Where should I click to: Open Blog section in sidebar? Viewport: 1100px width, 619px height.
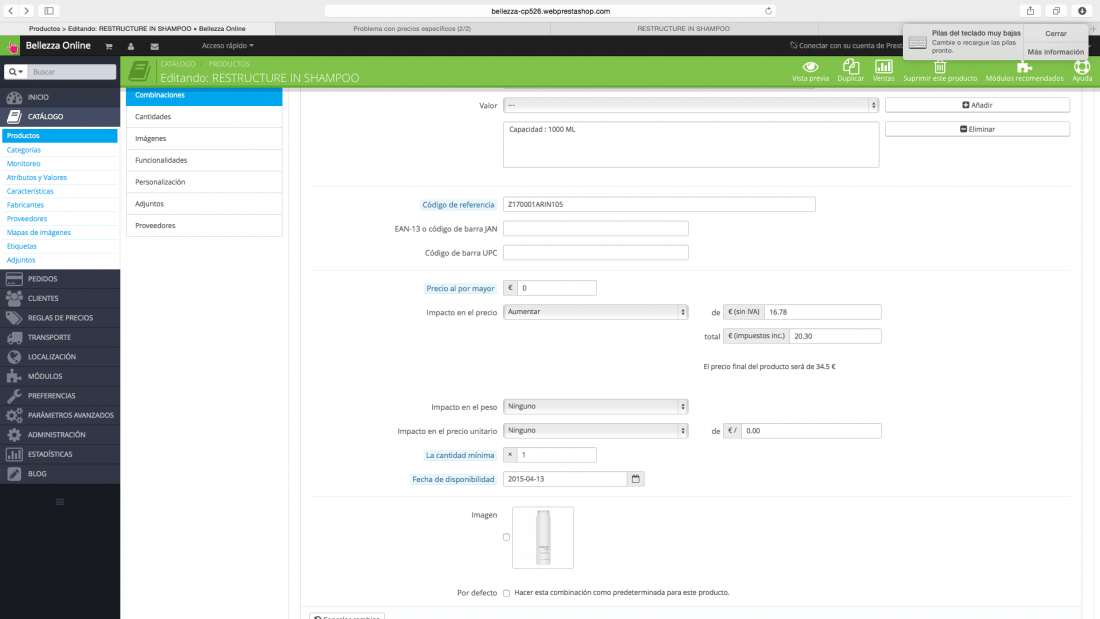[60, 474]
